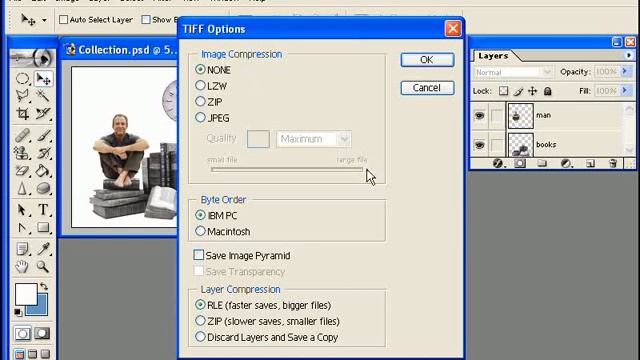
Task: Reset to default black and white colors
Action: pyautogui.click(x=18, y=313)
